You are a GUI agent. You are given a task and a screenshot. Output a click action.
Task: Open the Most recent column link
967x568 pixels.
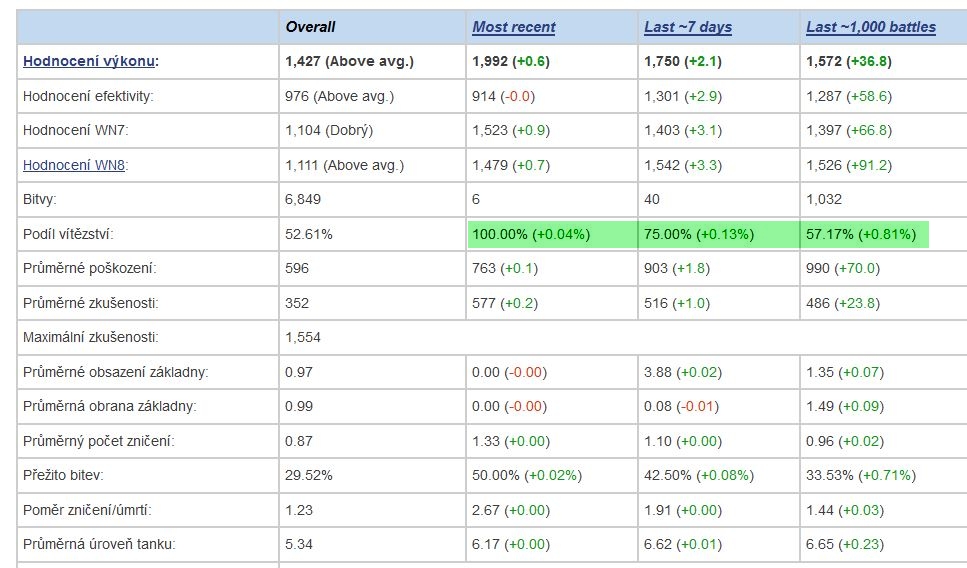[514, 27]
